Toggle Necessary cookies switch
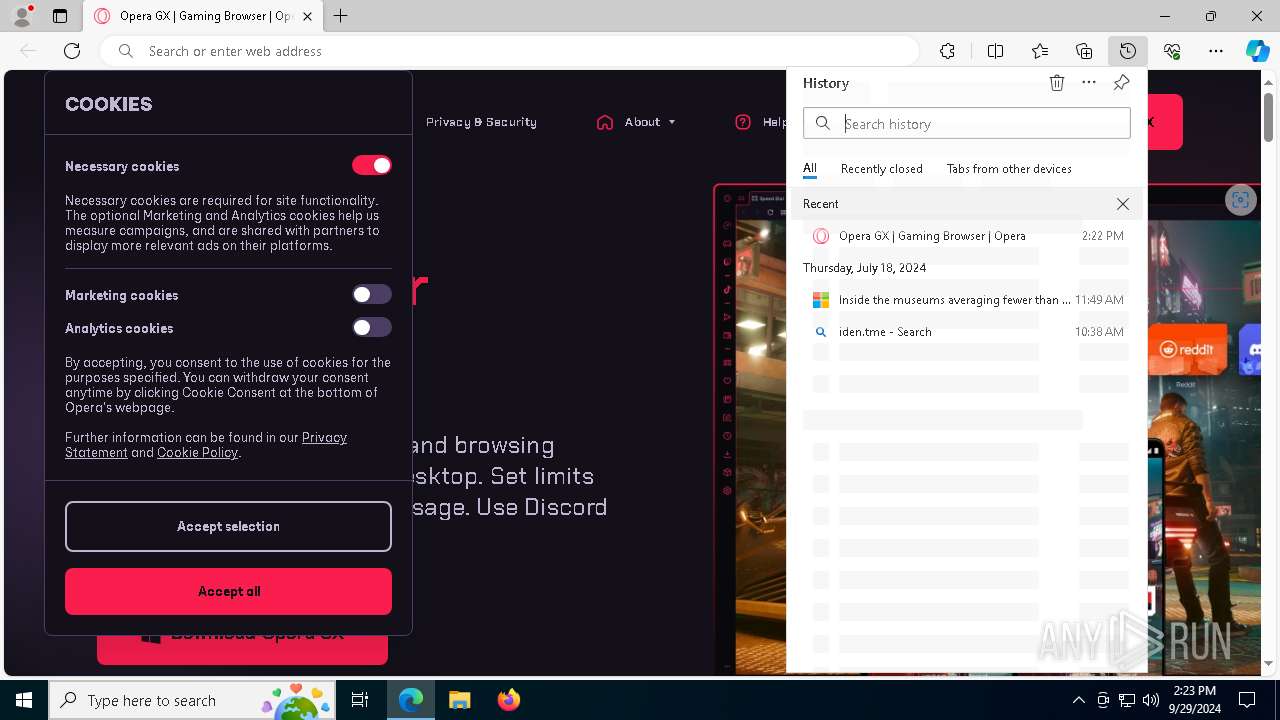This screenshot has width=1280, height=720. click(x=372, y=165)
